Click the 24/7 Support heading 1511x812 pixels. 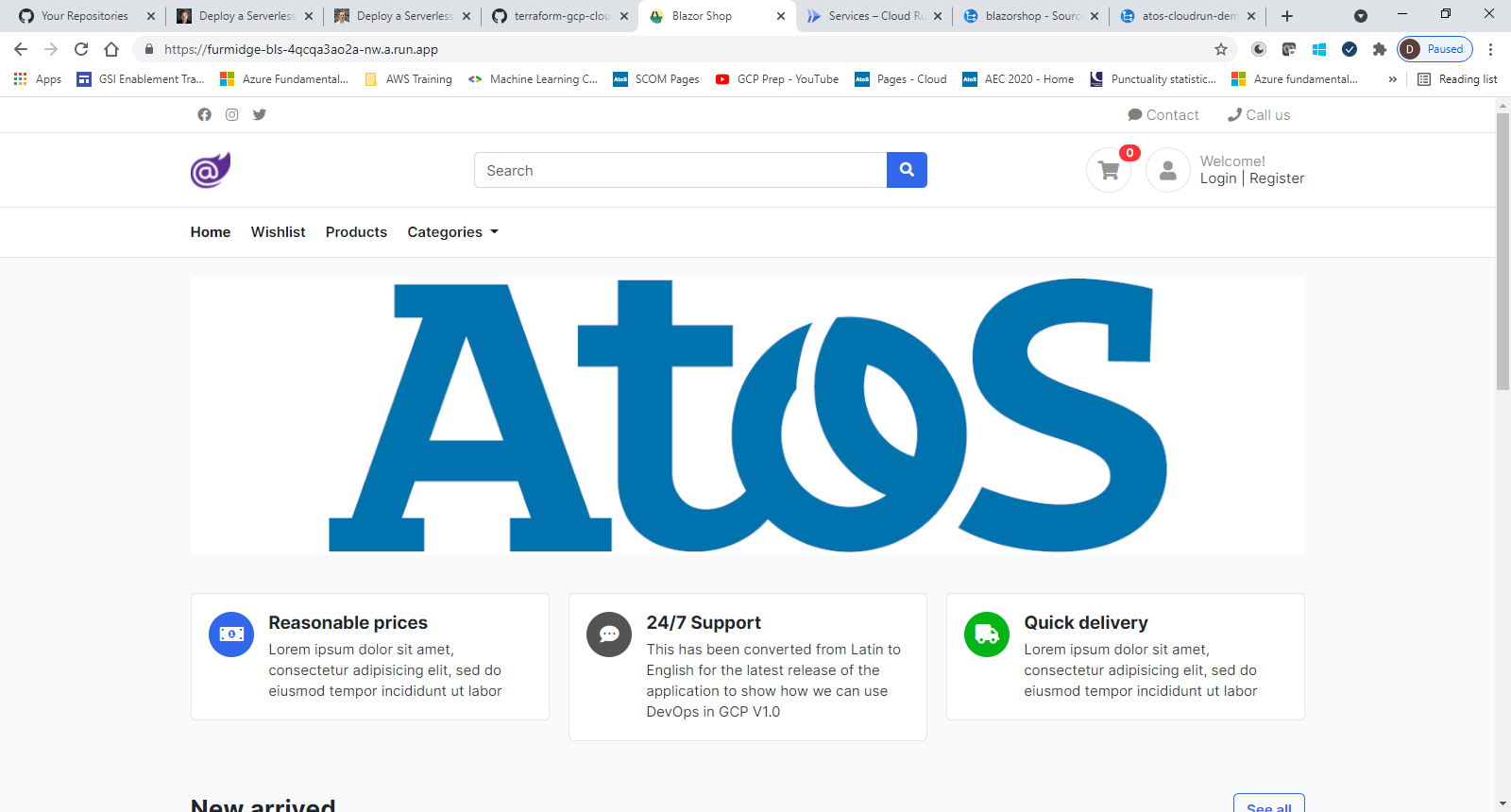point(704,622)
